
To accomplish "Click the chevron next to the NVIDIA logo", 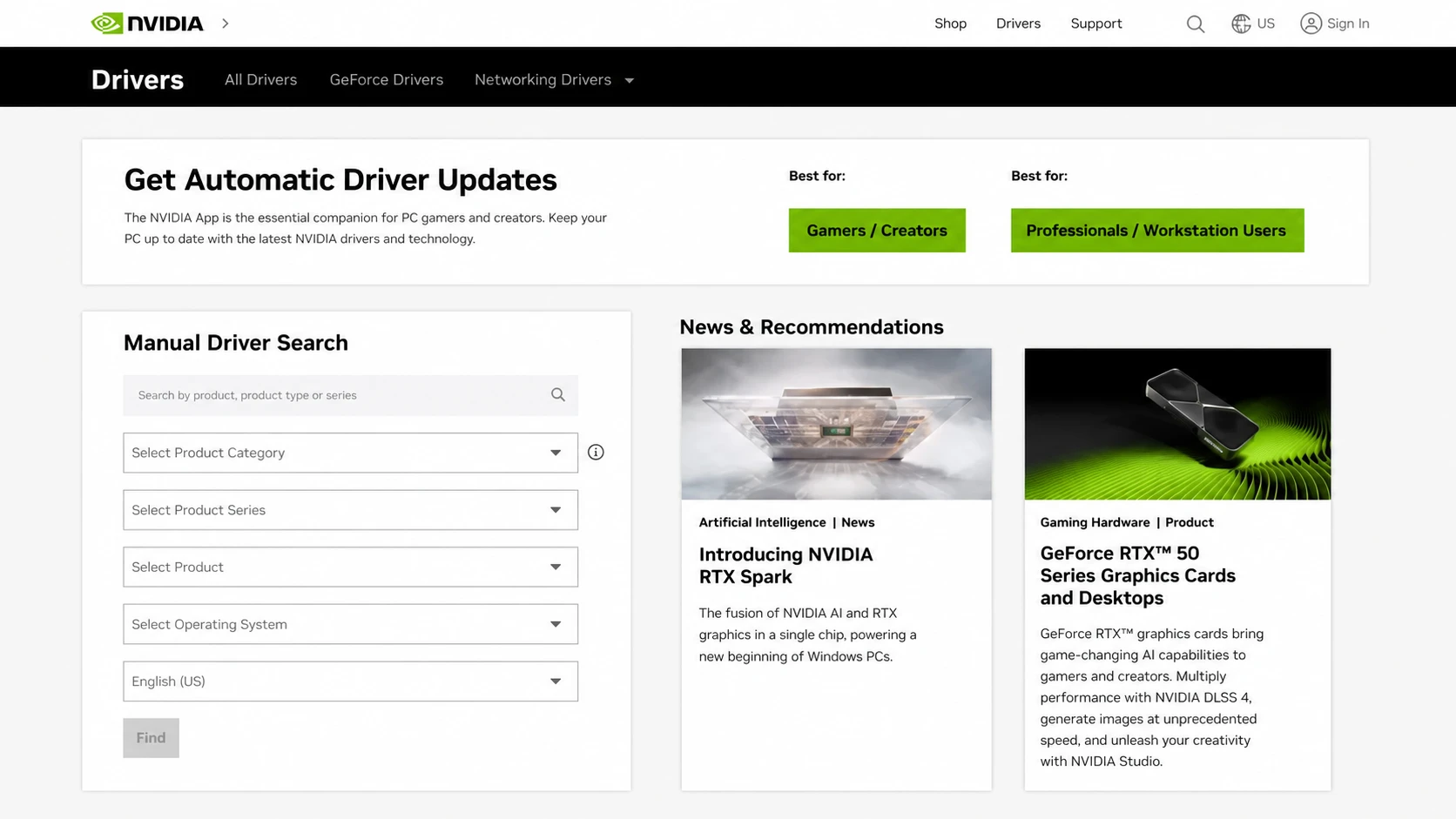I will 226,23.
